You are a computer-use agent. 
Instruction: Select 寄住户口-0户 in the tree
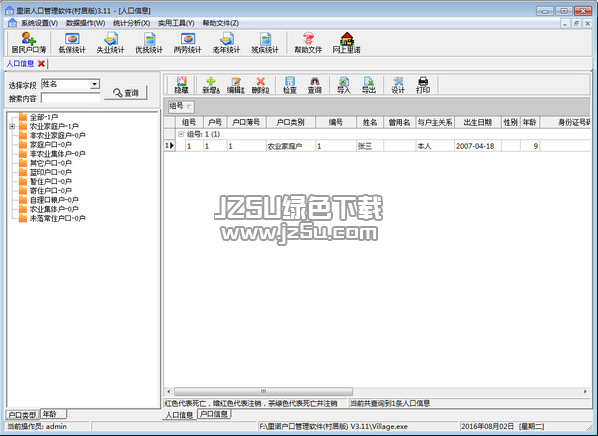(51, 190)
